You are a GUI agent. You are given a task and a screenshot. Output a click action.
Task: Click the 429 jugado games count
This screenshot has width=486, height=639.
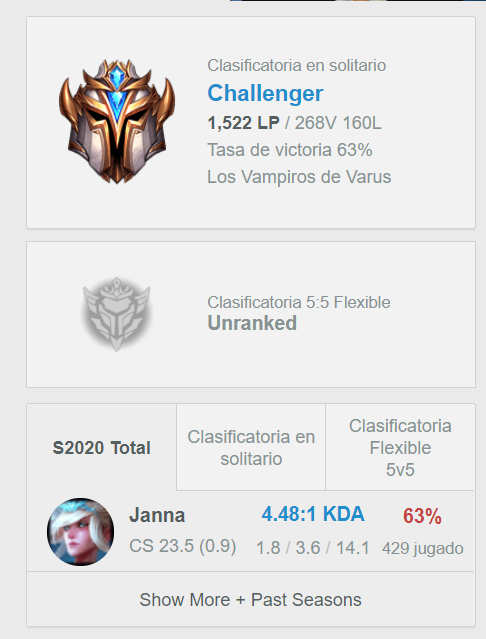coord(422,549)
